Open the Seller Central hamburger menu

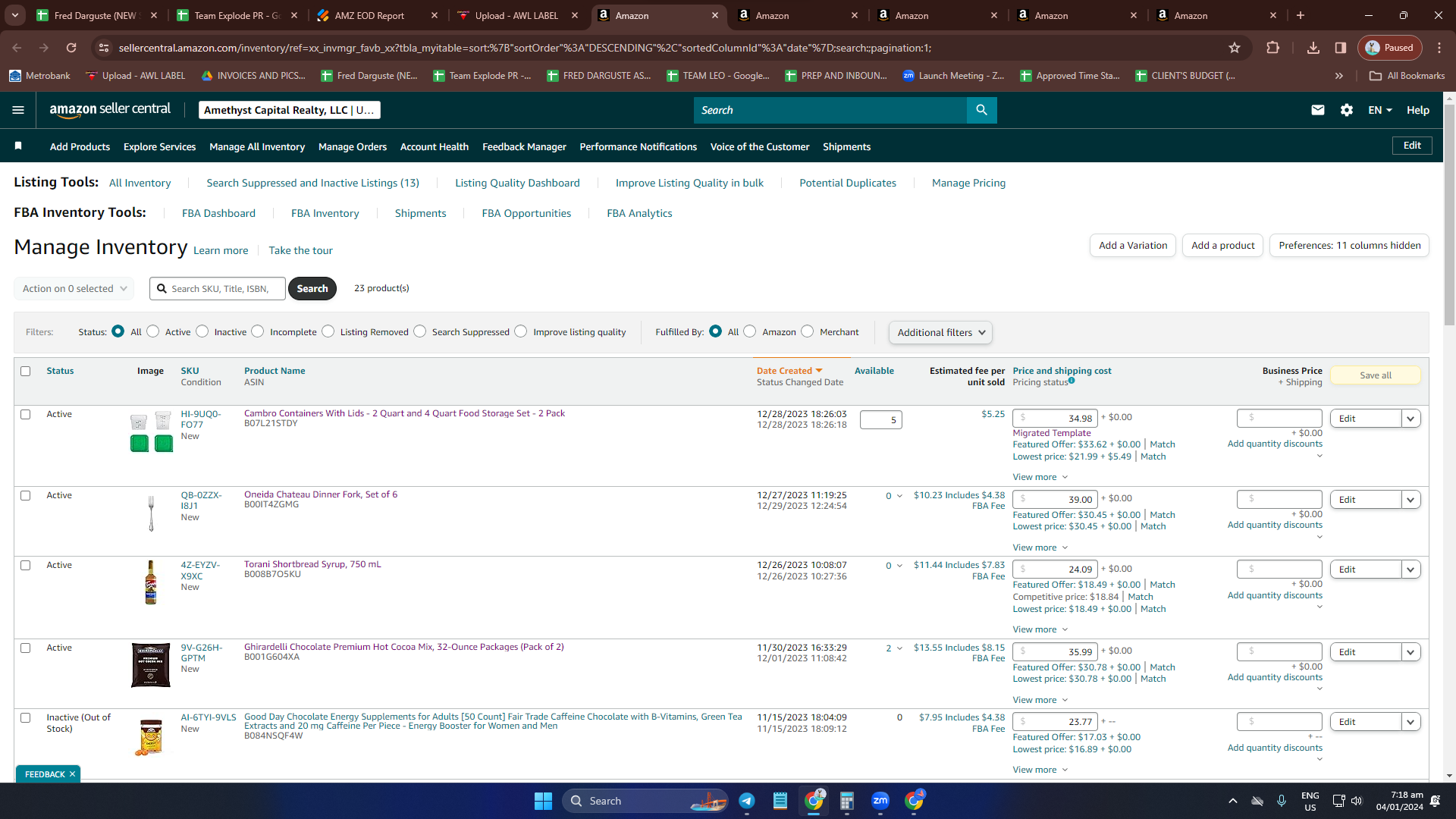[18, 110]
